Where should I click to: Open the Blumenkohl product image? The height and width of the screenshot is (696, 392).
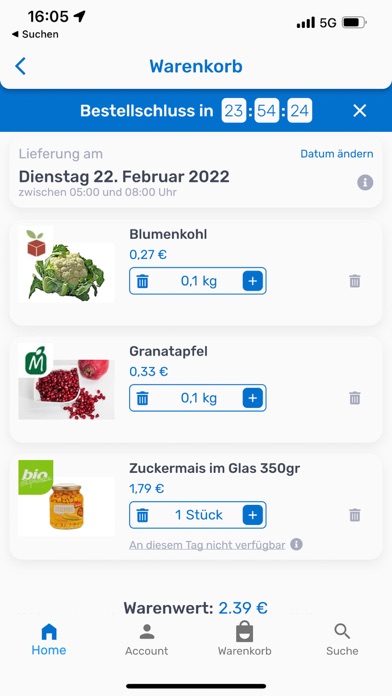[67, 265]
